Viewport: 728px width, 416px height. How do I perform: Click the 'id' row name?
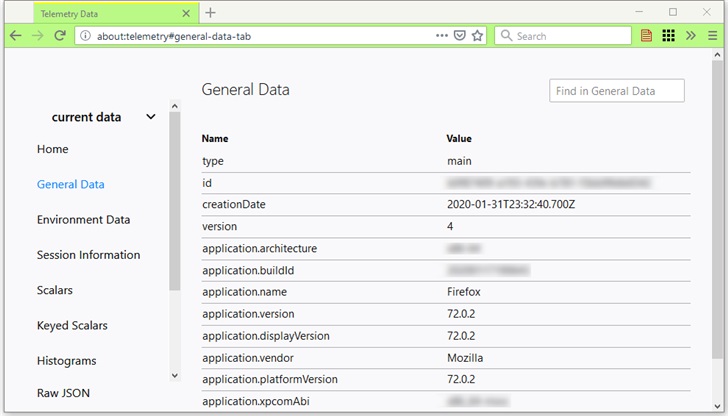point(207,183)
